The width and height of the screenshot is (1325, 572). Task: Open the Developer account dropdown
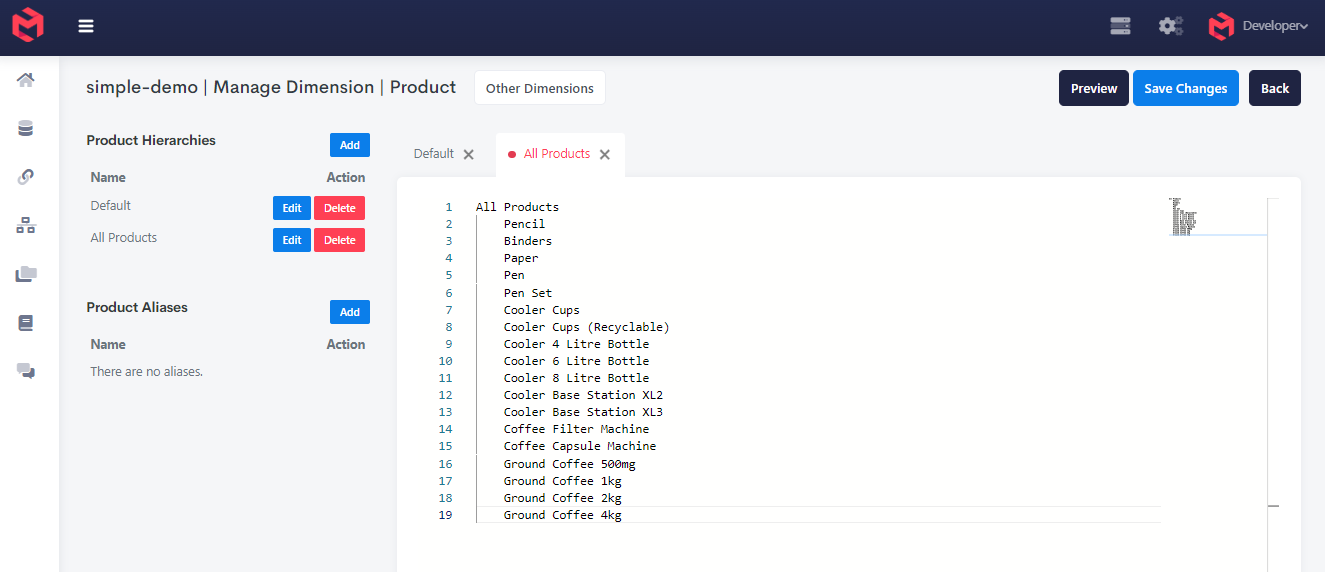click(x=1258, y=26)
